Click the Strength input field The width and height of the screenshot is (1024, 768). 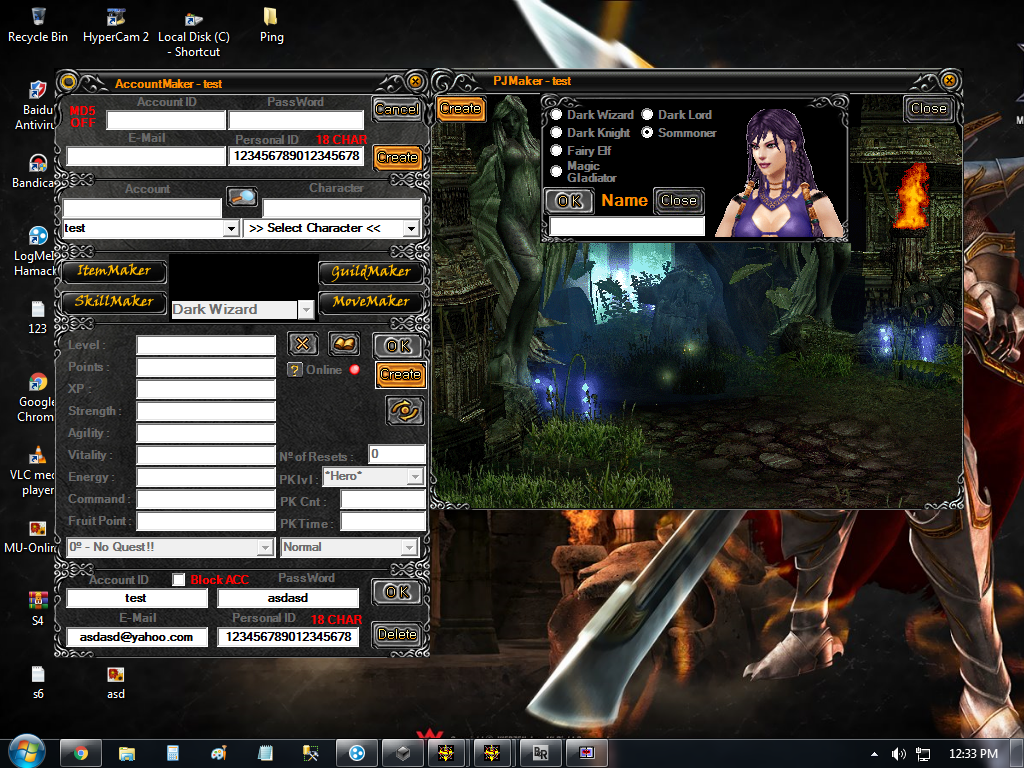point(206,411)
